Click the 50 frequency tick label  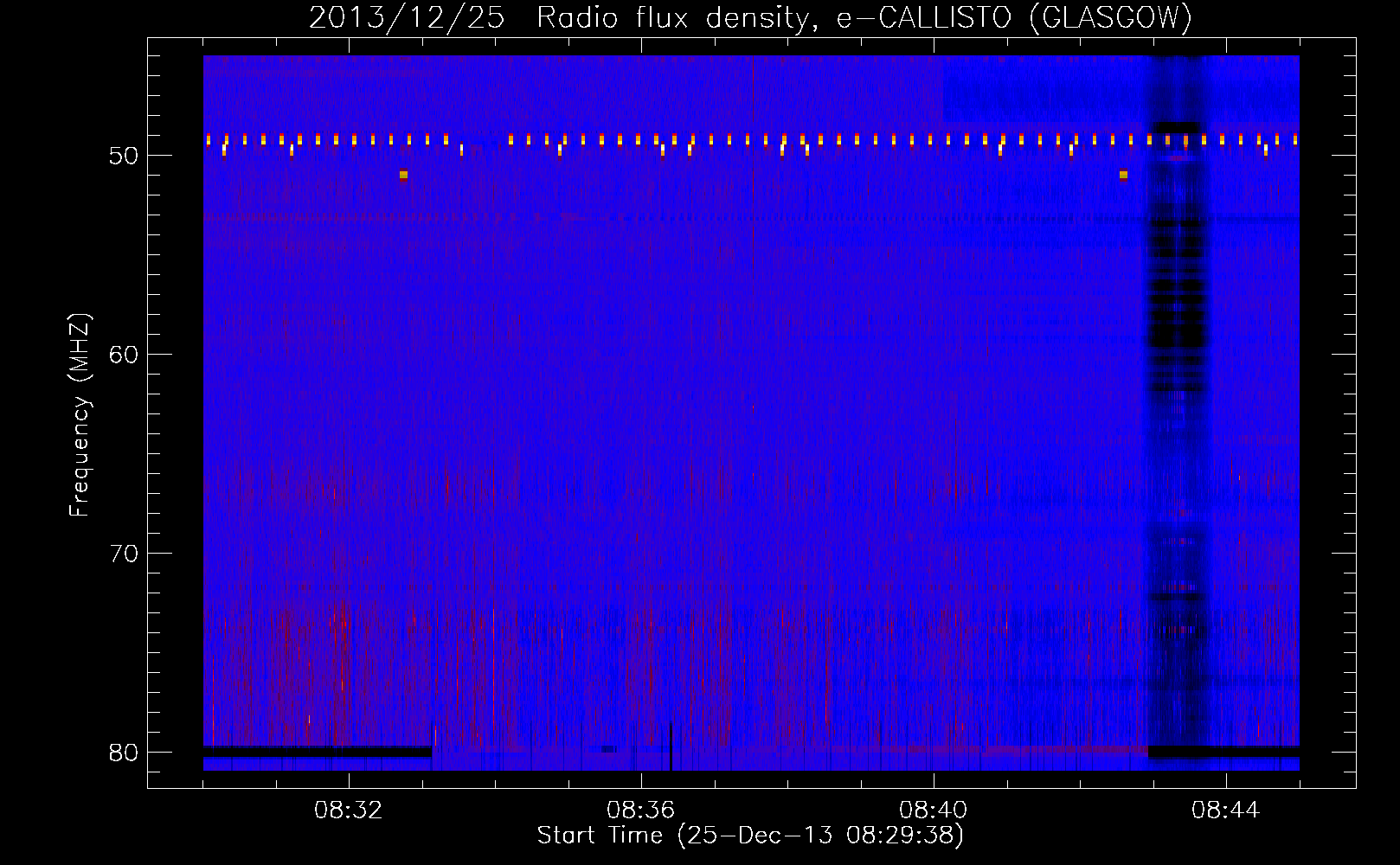click(125, 156)
